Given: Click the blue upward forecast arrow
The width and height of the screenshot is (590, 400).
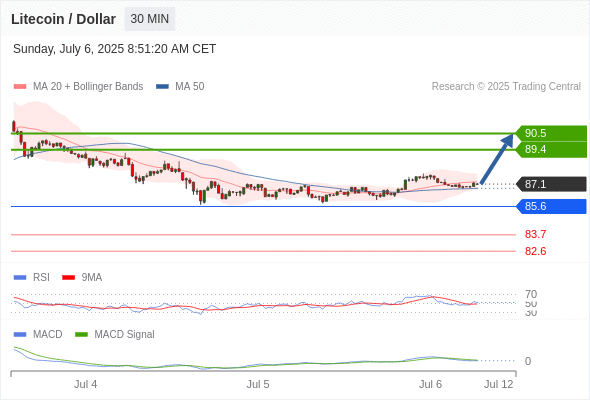Looking at the screenshot, I should click(497, 159).
